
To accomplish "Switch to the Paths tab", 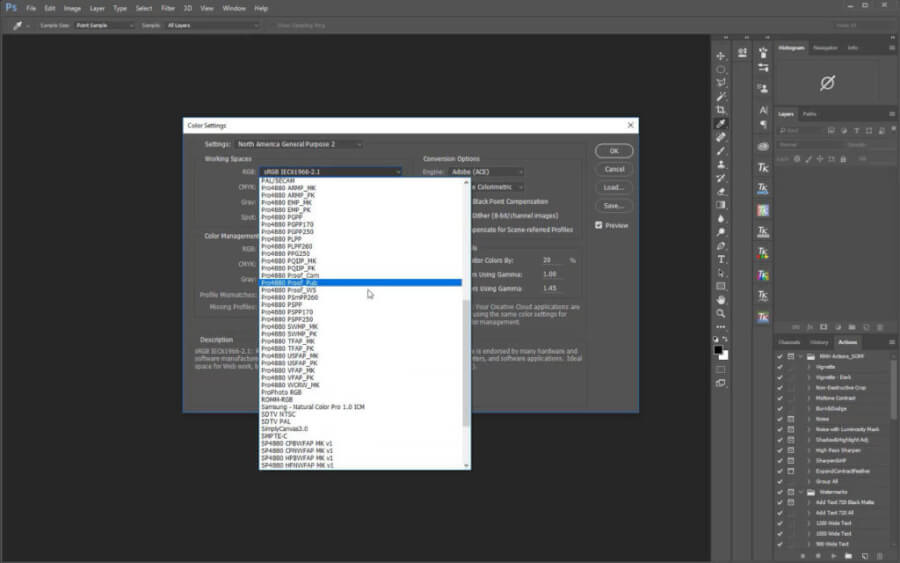I will [x=809, y=114].
